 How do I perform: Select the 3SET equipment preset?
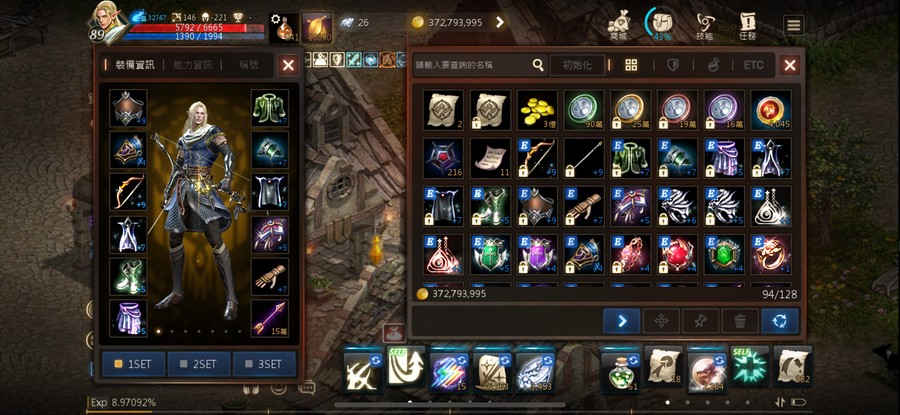pos(264,364)
